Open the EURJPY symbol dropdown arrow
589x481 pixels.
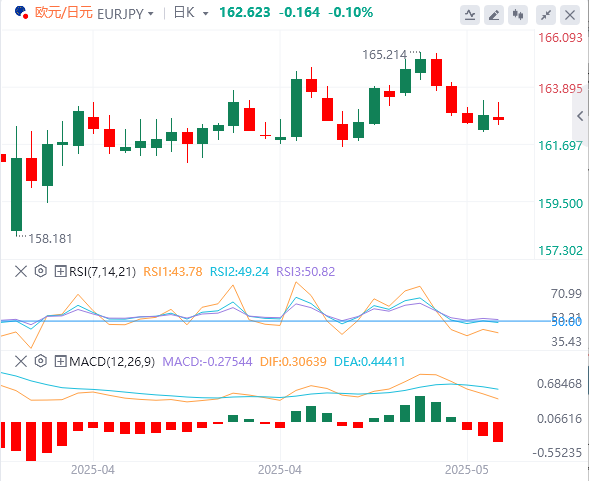[x=151, y=14]
